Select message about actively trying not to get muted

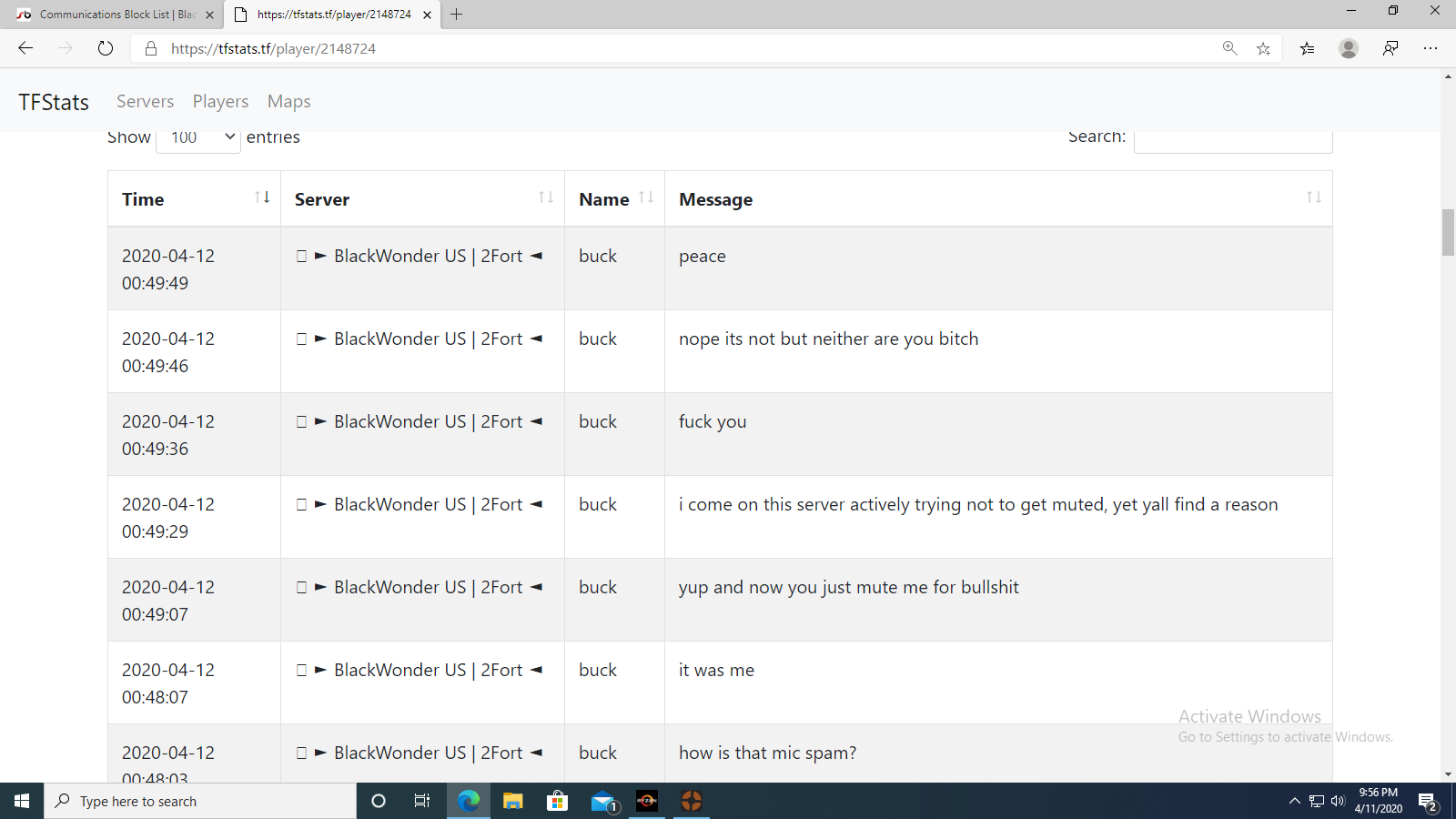pos(978,504)
